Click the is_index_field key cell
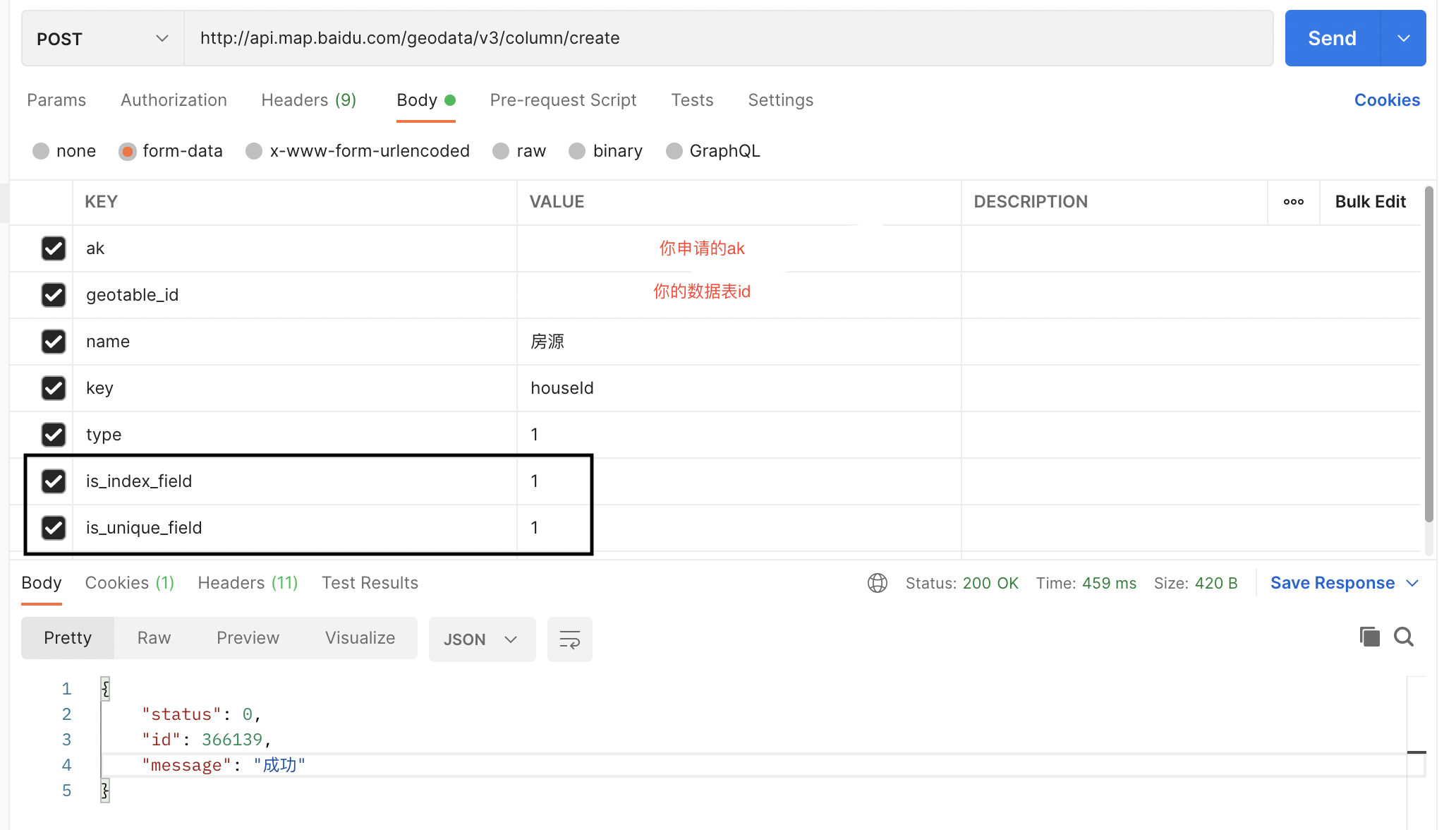1456x830 pixels. point(295,481)
